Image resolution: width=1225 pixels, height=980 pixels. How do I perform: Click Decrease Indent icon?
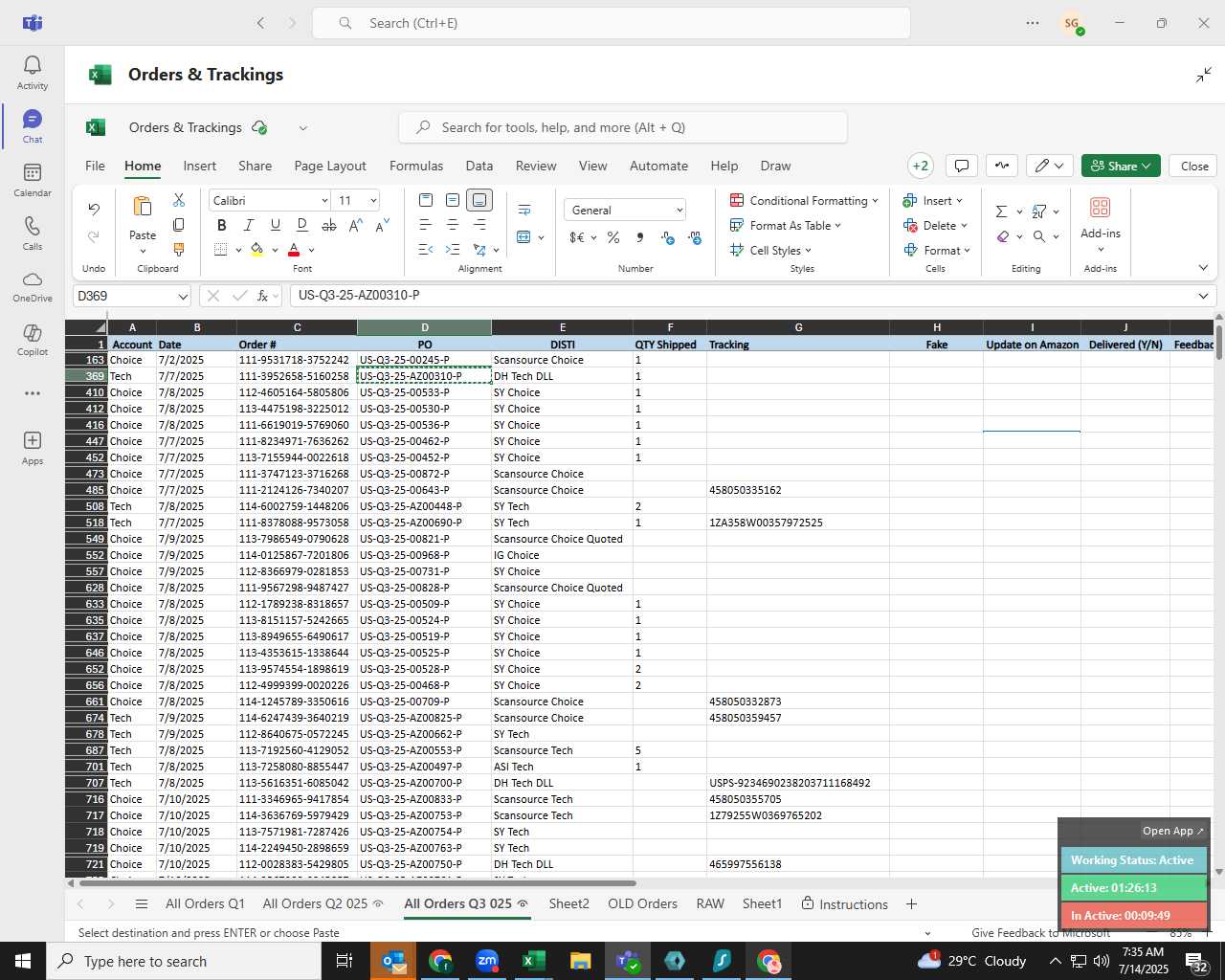426,250
